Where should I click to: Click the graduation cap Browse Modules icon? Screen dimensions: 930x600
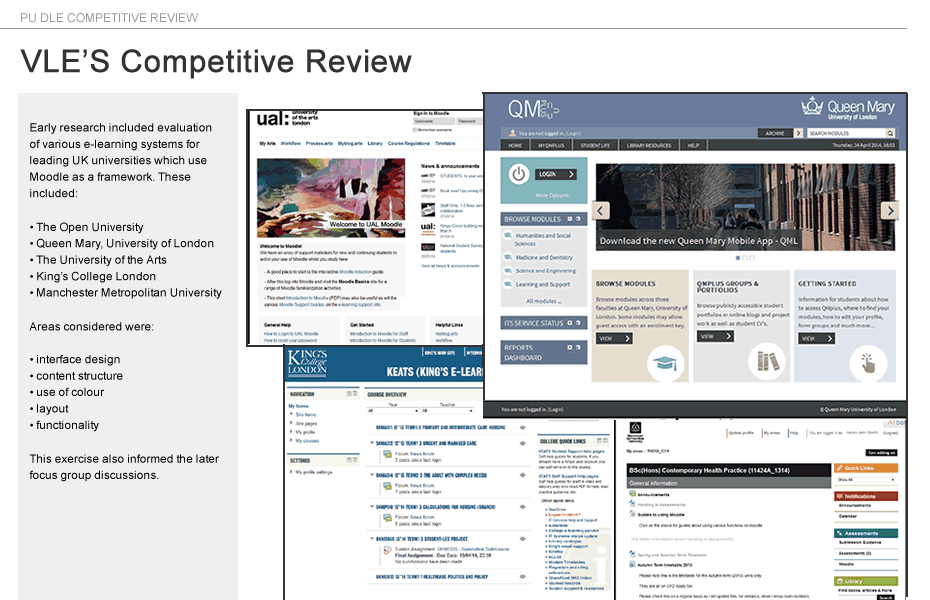pos(665,362)
